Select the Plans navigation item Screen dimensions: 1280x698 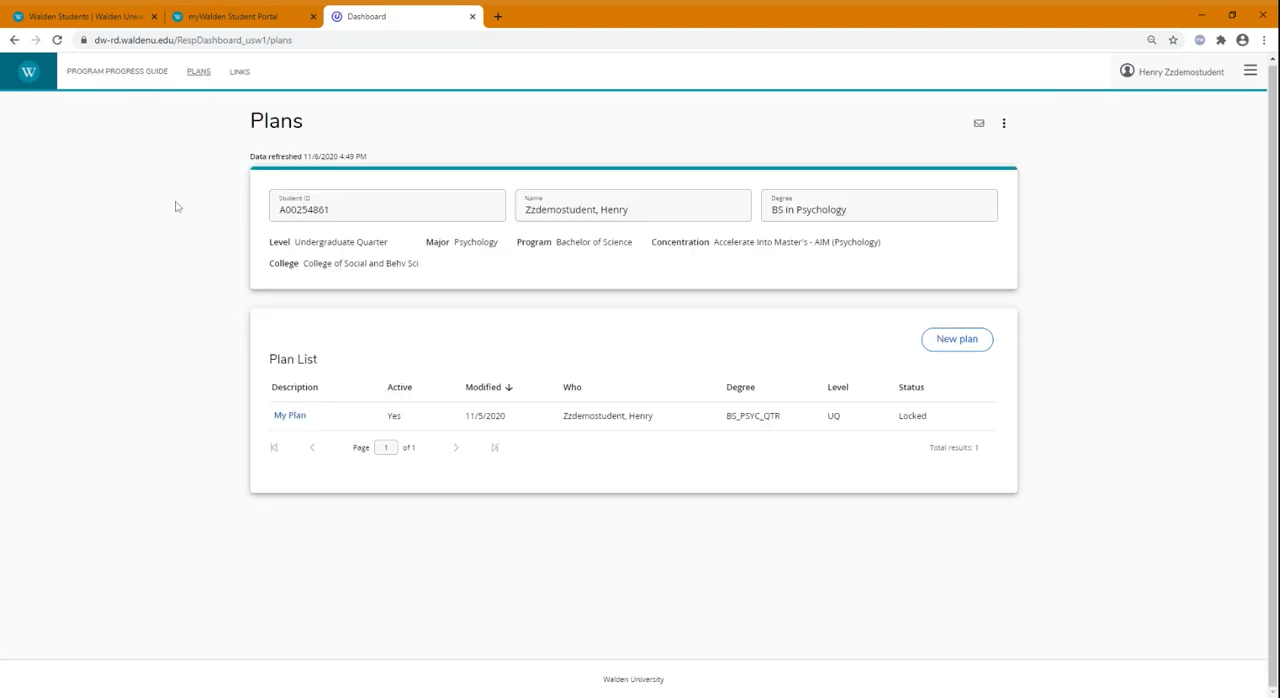coord(198,72)
